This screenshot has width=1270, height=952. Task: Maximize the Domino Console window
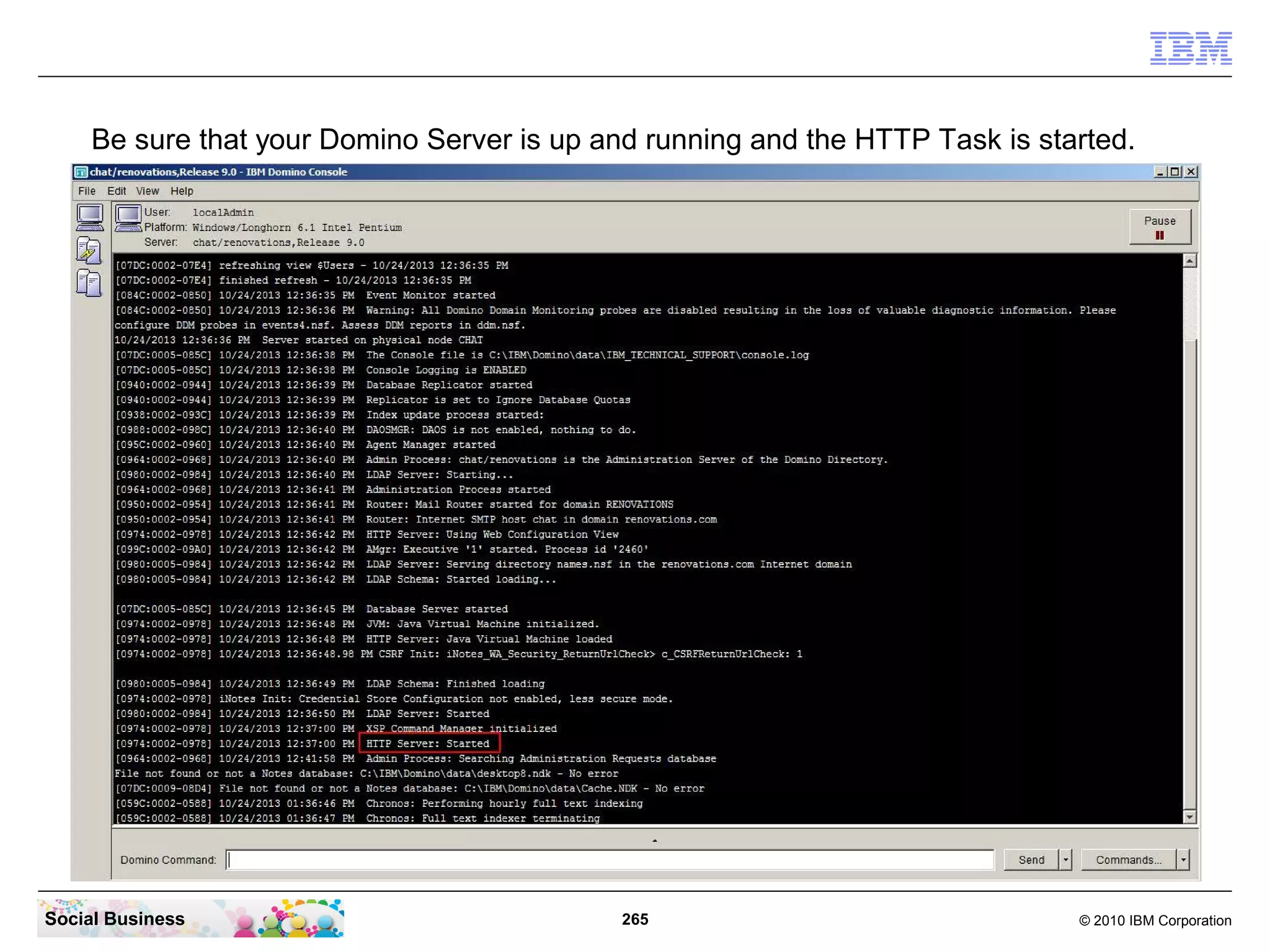pyautogui.click(x=1174, y=172)
